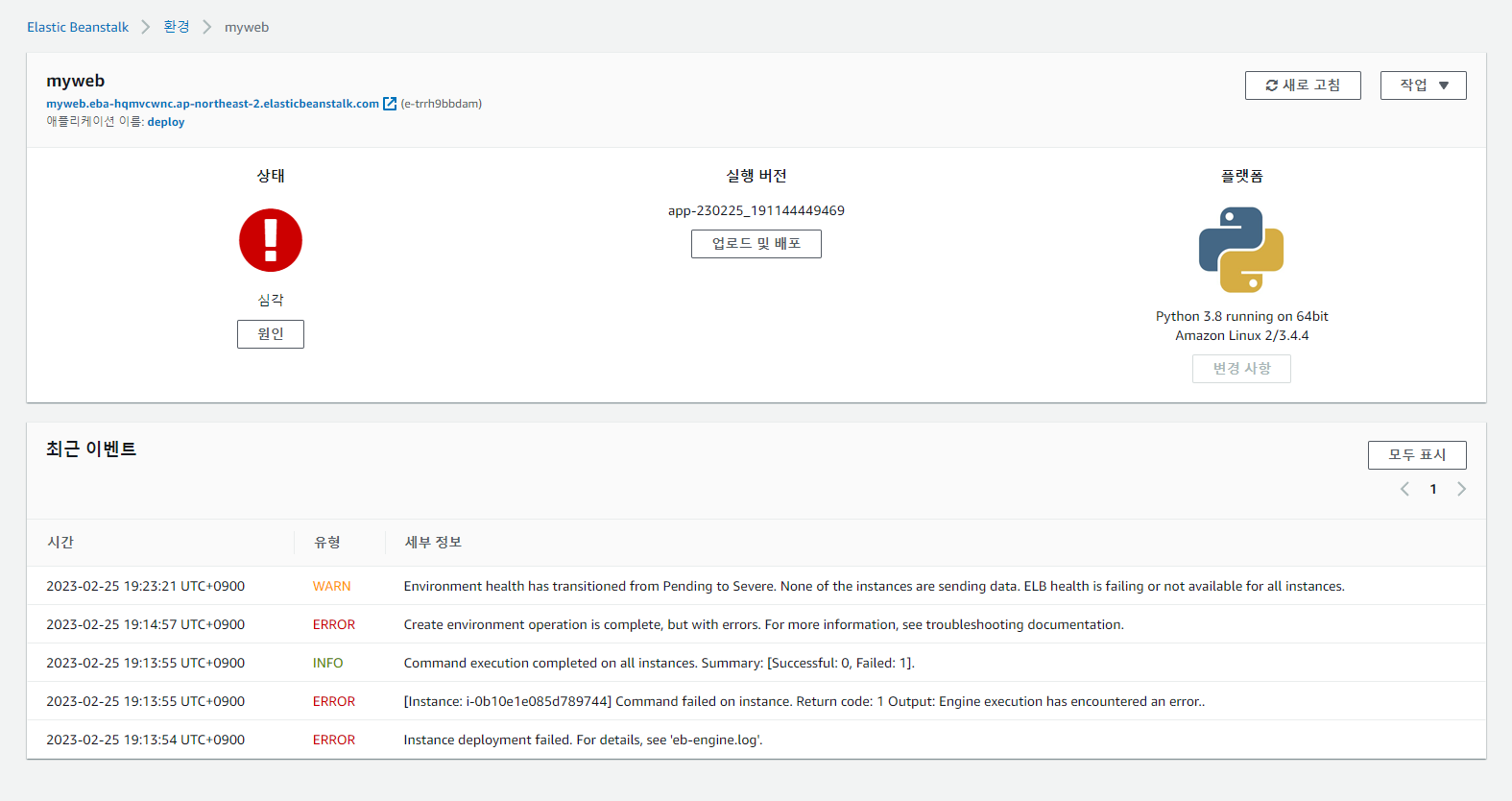Click the INFO event type label
The height and width of the screenshot is (801, 1512).
tap(328, 663)
